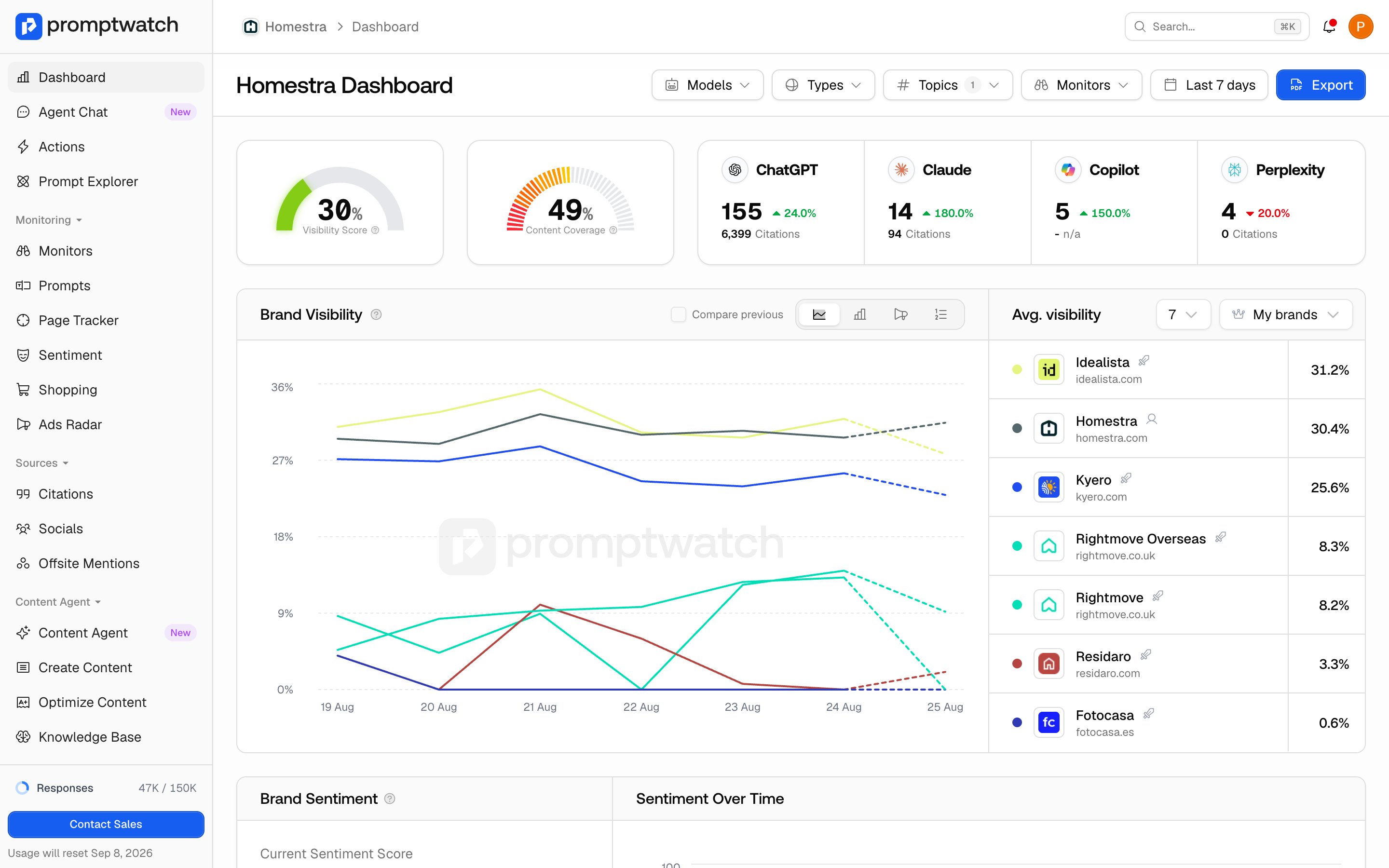This screenshot has width=1389, height=868.
Task: Click the ChatGPT model icon
Action: [x=735, y=170]
